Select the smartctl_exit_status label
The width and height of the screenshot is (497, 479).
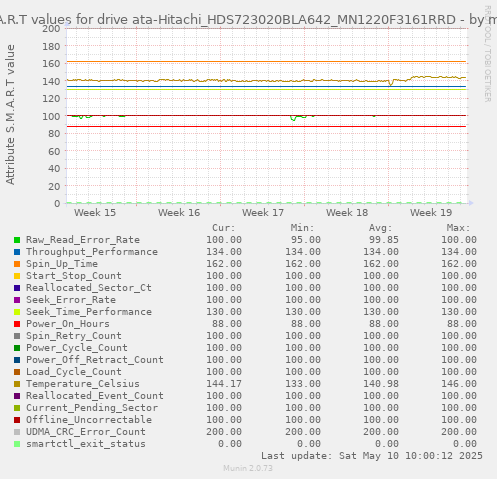pyautogui.click(x=86, y=444)
